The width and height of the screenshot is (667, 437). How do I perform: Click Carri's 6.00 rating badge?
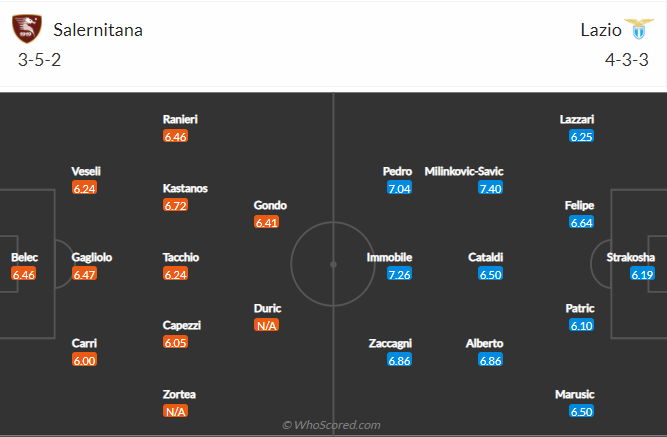point(84,360)
